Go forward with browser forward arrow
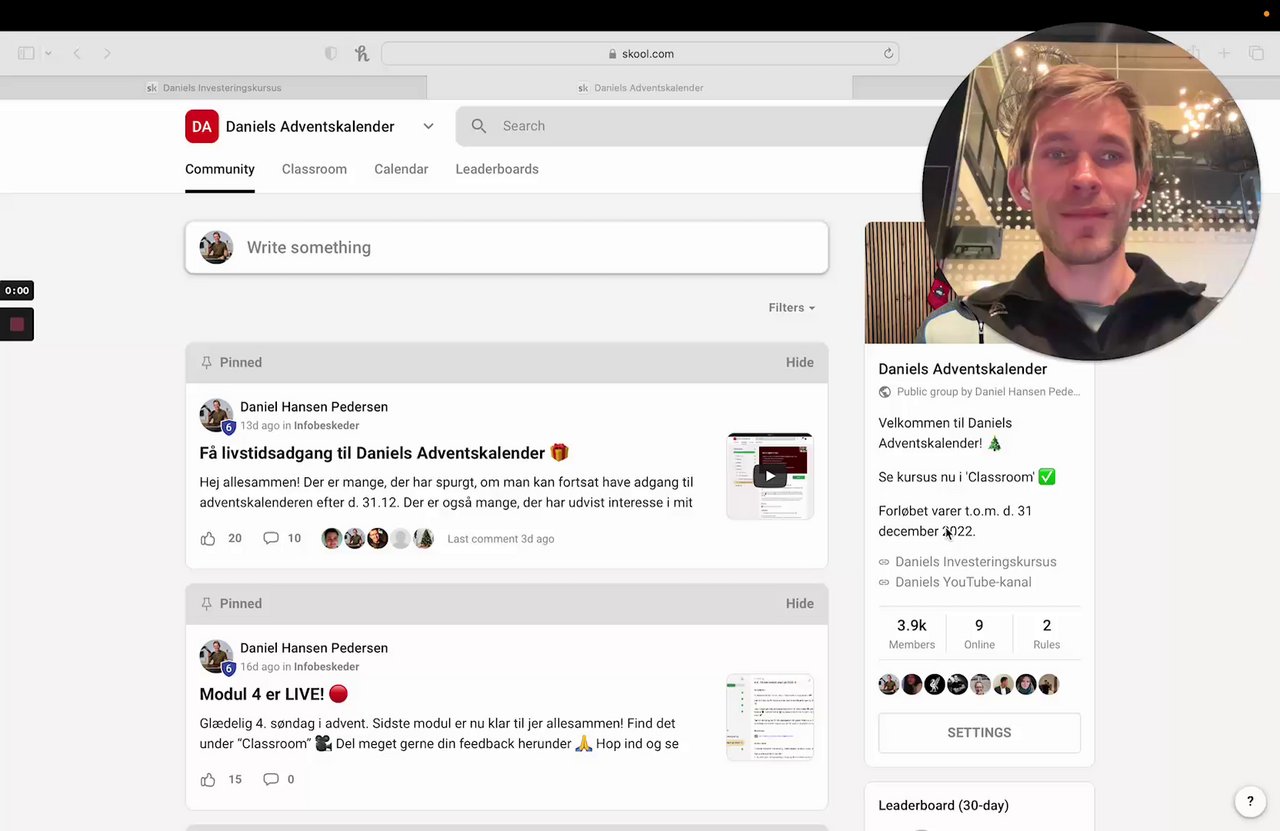 pos(107,53)
